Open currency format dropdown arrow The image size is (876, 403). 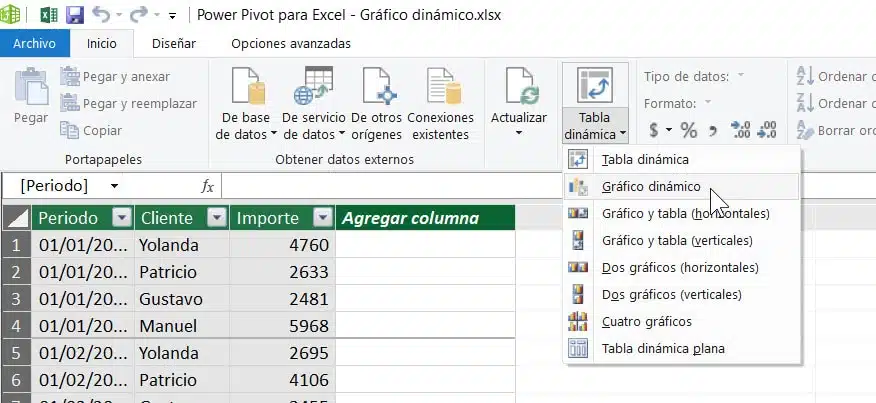[669, 131]
